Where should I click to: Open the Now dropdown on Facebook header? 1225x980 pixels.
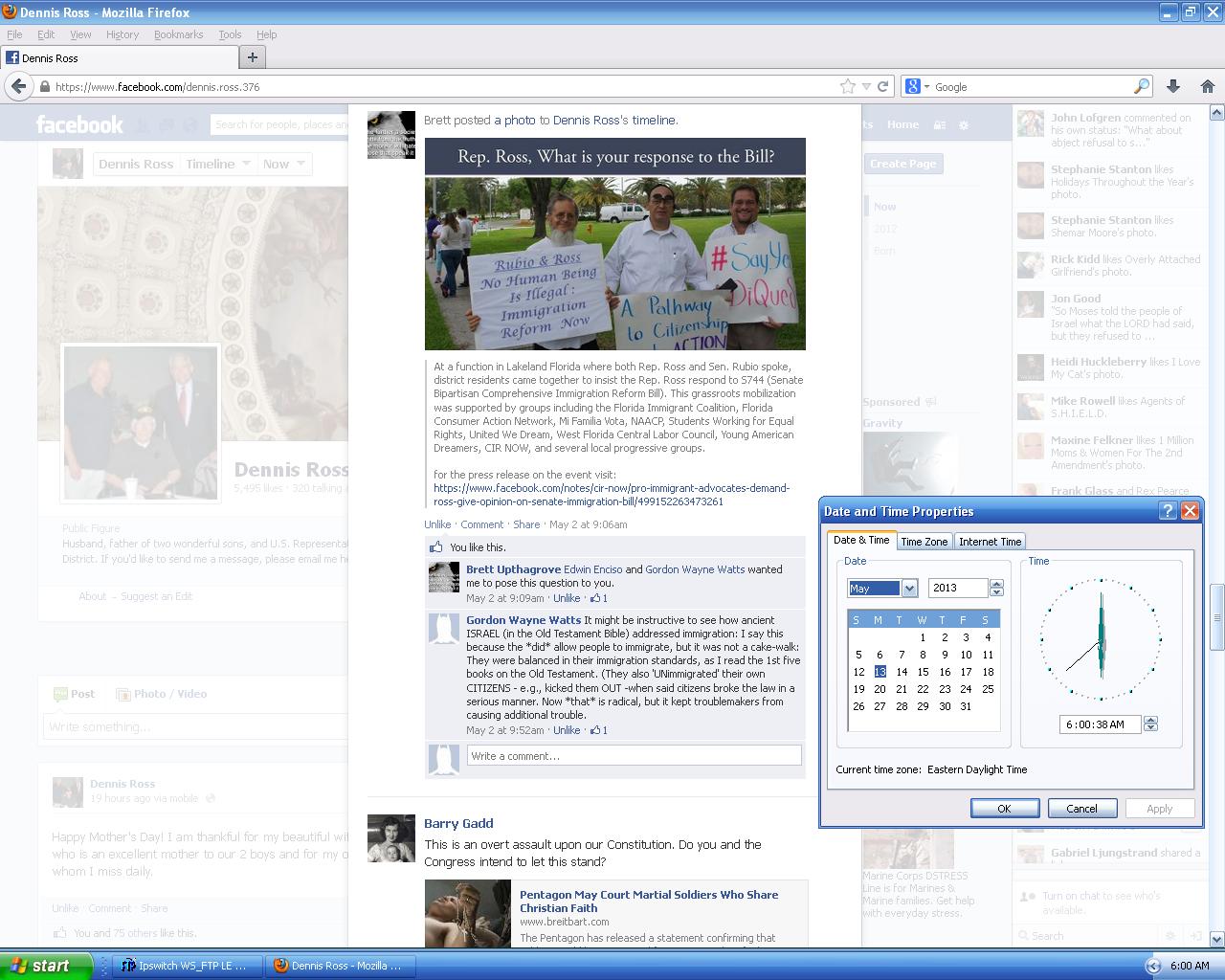(x=283, y=164)
